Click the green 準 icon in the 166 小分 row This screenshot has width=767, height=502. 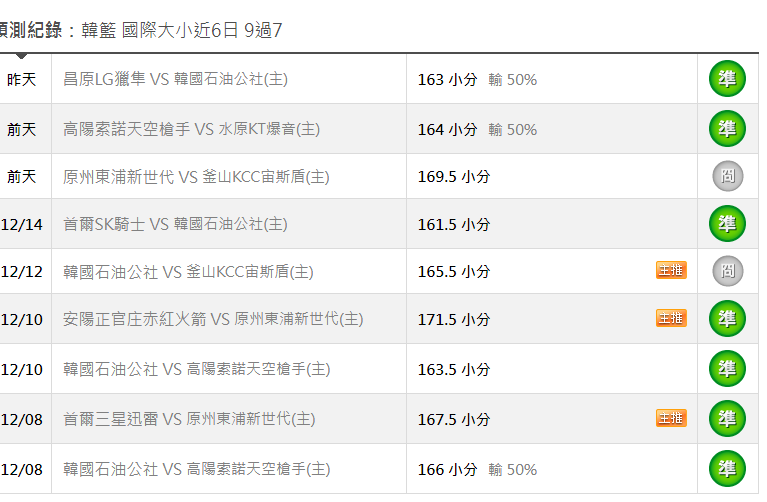pos(727,469)
